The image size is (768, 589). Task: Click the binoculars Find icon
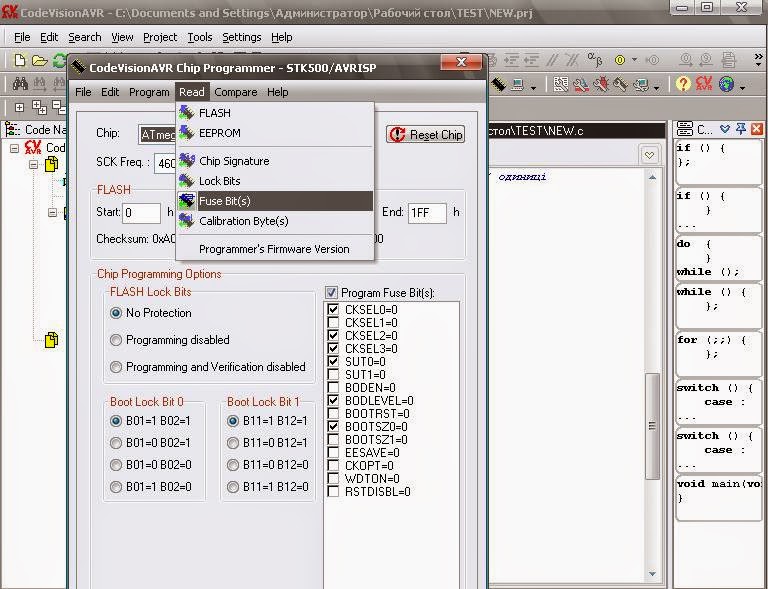click(x=20, y=84)
